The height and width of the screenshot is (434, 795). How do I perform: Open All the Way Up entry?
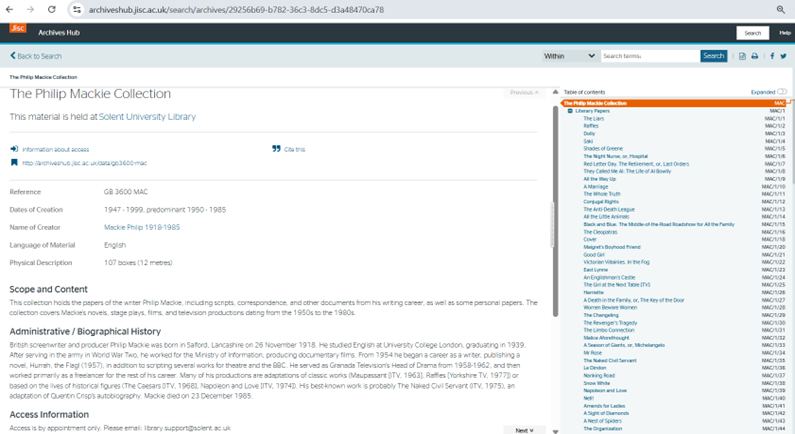[599, 179]
